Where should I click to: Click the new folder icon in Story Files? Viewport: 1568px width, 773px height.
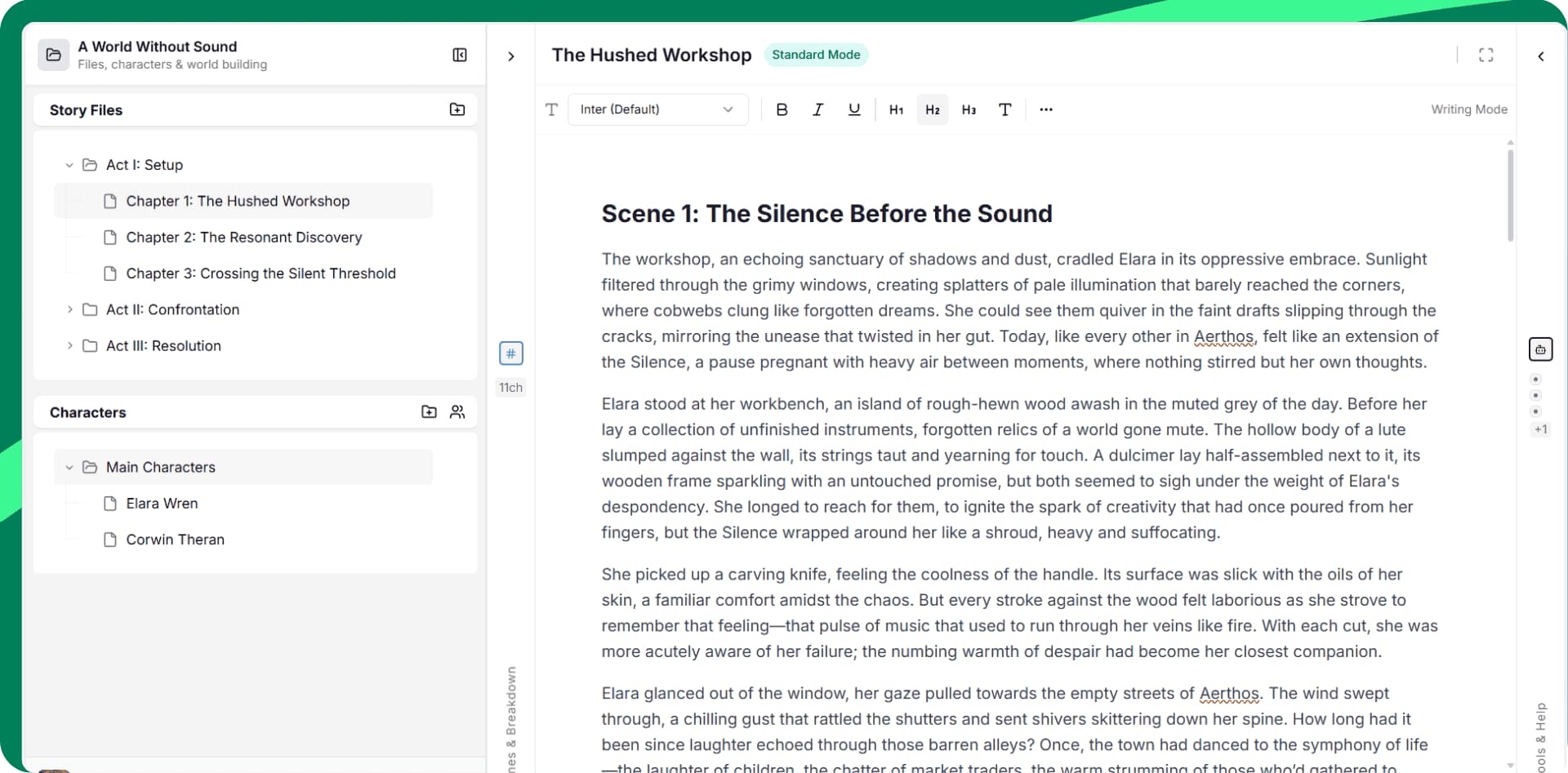coord(457,109)
